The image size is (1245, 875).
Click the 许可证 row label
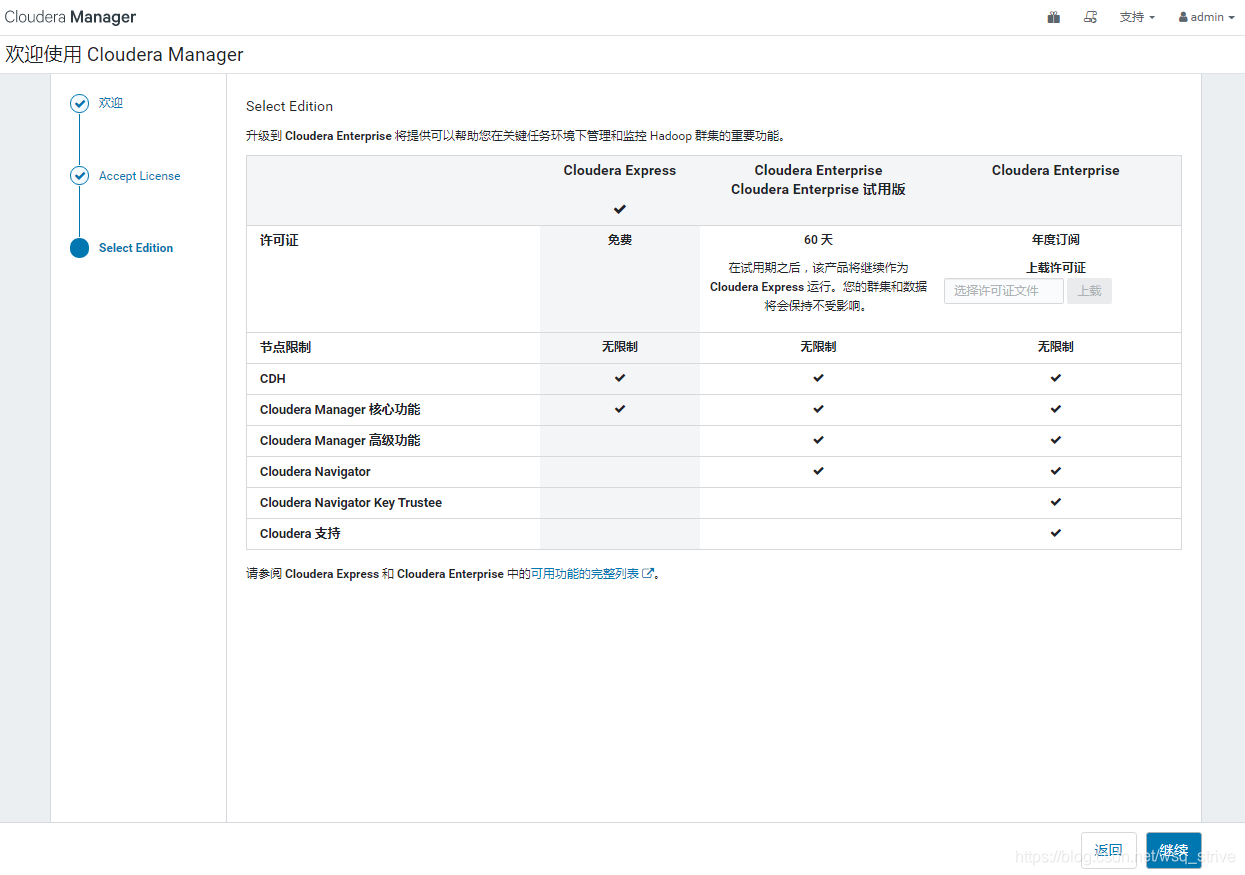point(279,241)
